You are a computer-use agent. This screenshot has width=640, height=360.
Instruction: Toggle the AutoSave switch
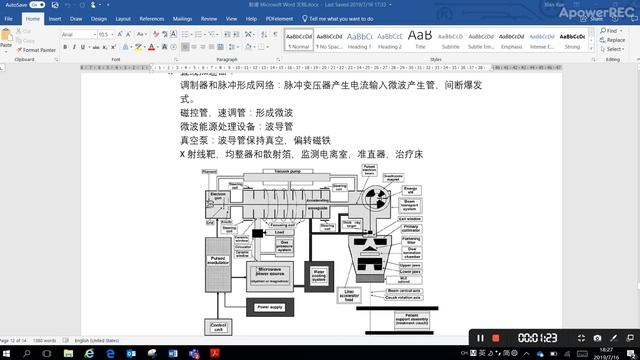pyautogui.click(x=37, y=5)
